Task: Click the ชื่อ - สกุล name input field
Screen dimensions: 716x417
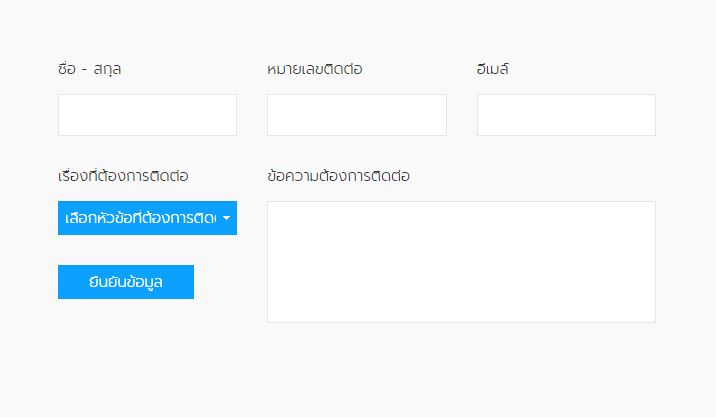Action: (x=147, y=115)
